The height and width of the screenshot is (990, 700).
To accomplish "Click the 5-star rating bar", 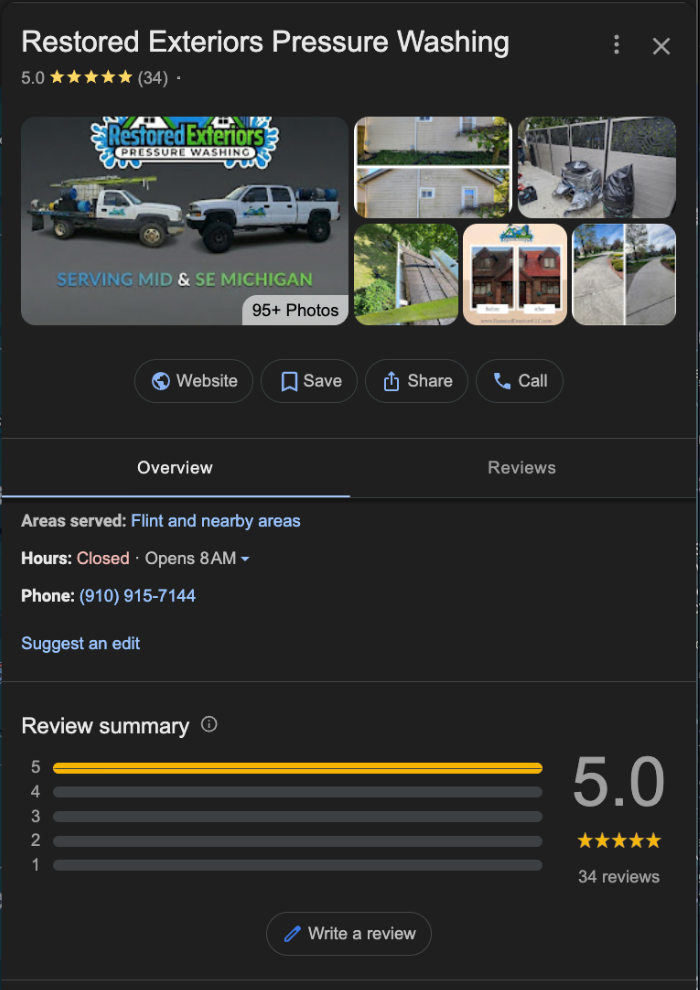I will click(298, 768).
